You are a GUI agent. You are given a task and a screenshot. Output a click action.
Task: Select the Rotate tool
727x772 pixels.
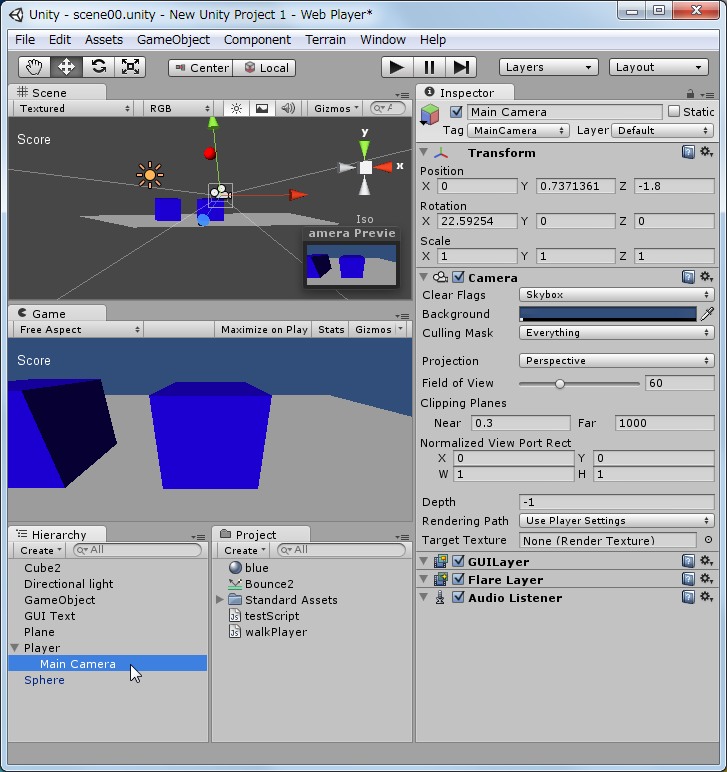pos(98,67)
